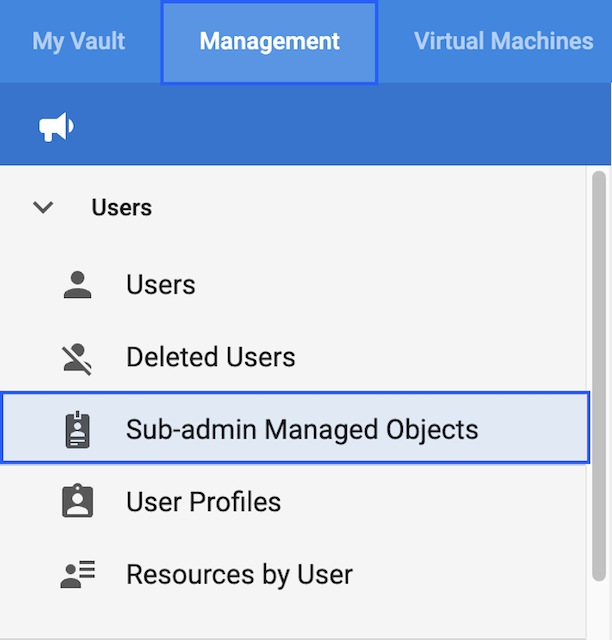This screenshot has height=640, width=612.
Task: Select the Sub-admin Managed Objects label
Action: click(302, 430)
